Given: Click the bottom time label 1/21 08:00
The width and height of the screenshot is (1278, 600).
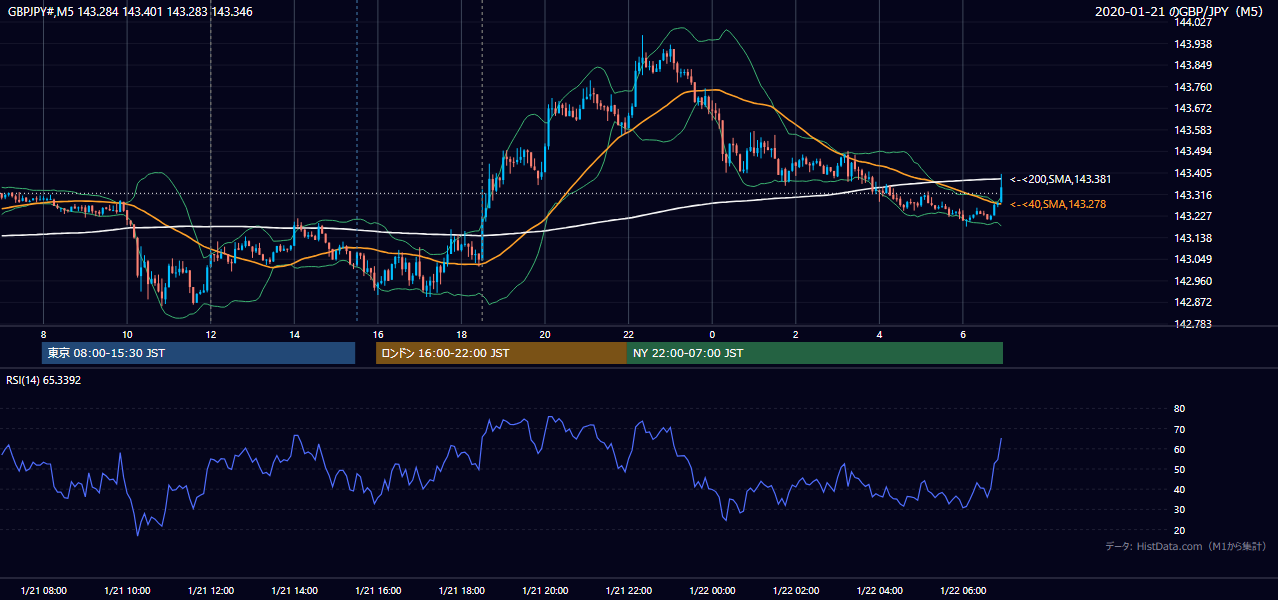Looking at the screenshot, I should coord(43,590).
